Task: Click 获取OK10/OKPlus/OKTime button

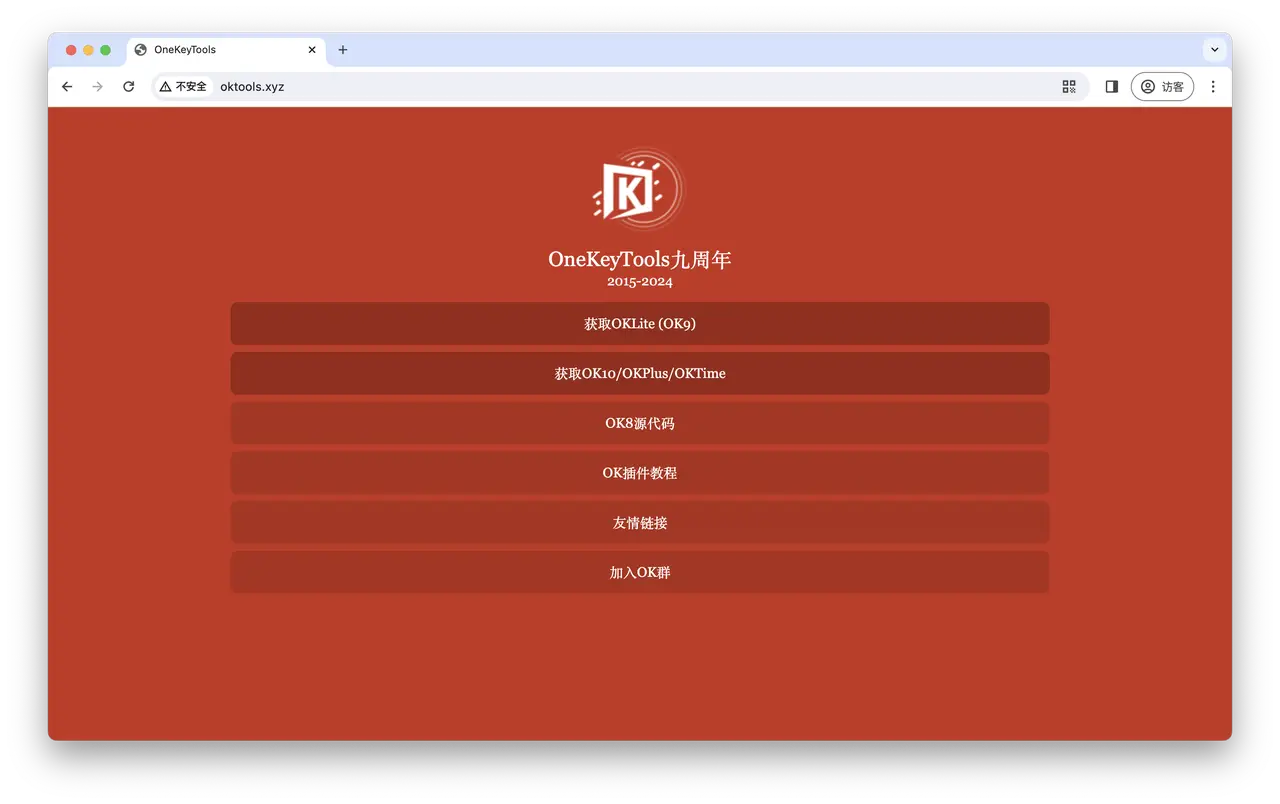Action: tap(640, 373)
